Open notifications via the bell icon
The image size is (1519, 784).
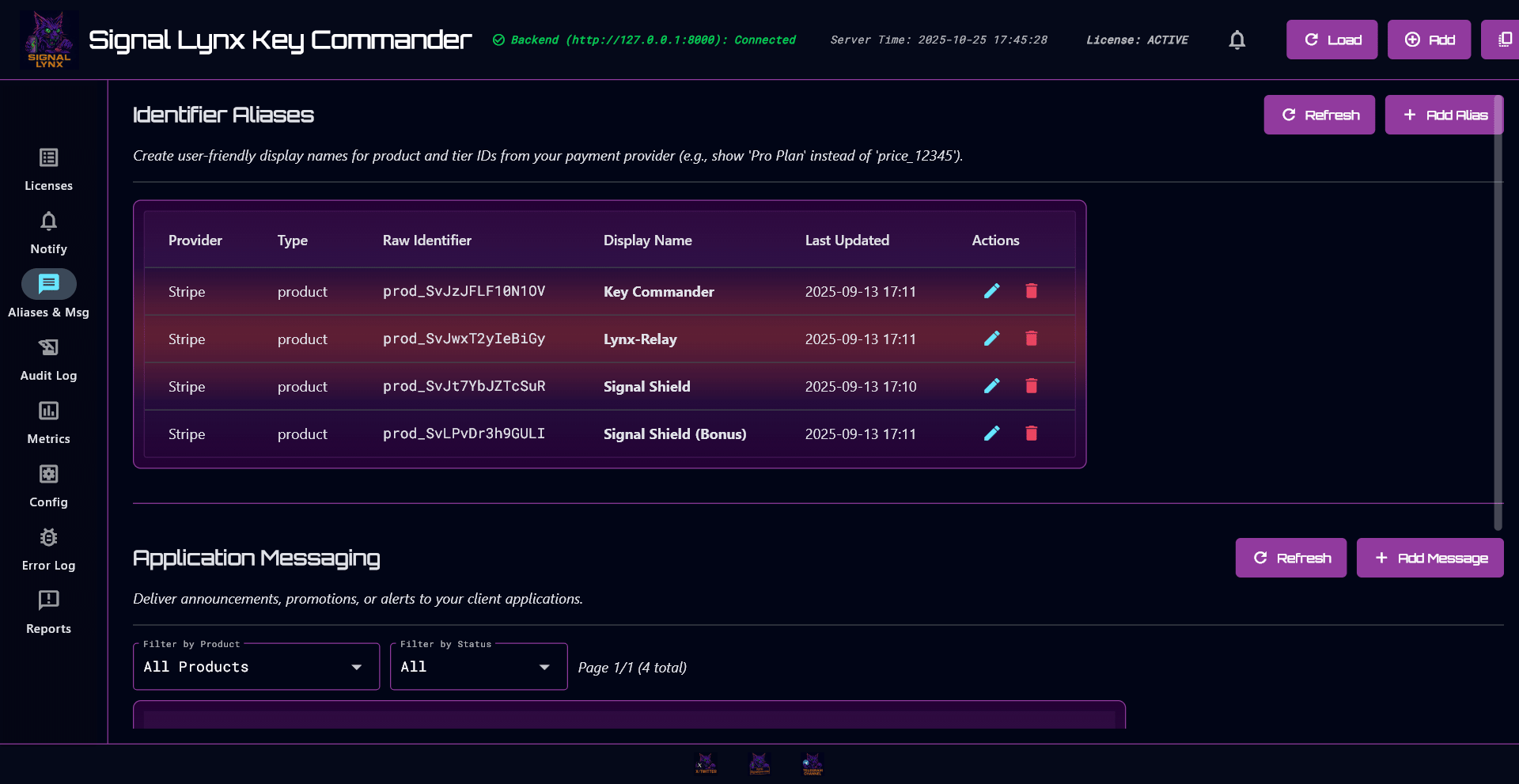[x=1237, y=40]
